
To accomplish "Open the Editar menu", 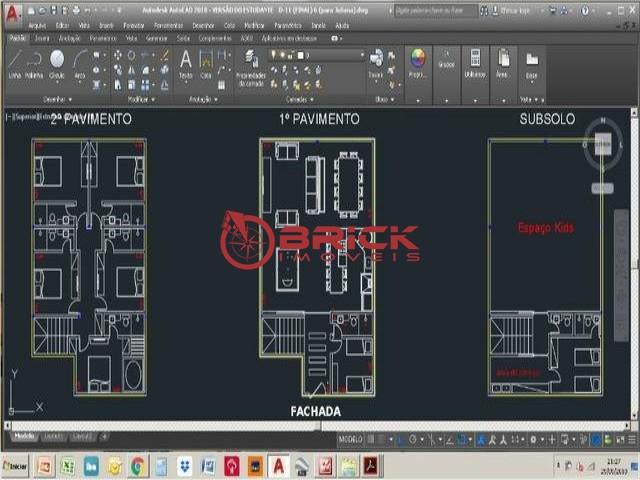I will pos(62,25).
